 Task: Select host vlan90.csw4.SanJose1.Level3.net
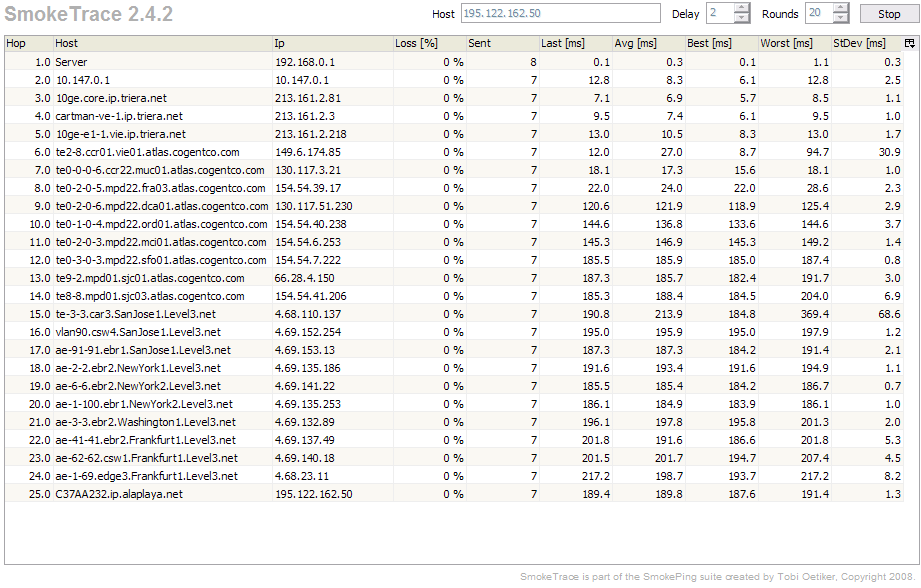pyautogui.click(x=138, y=332)
